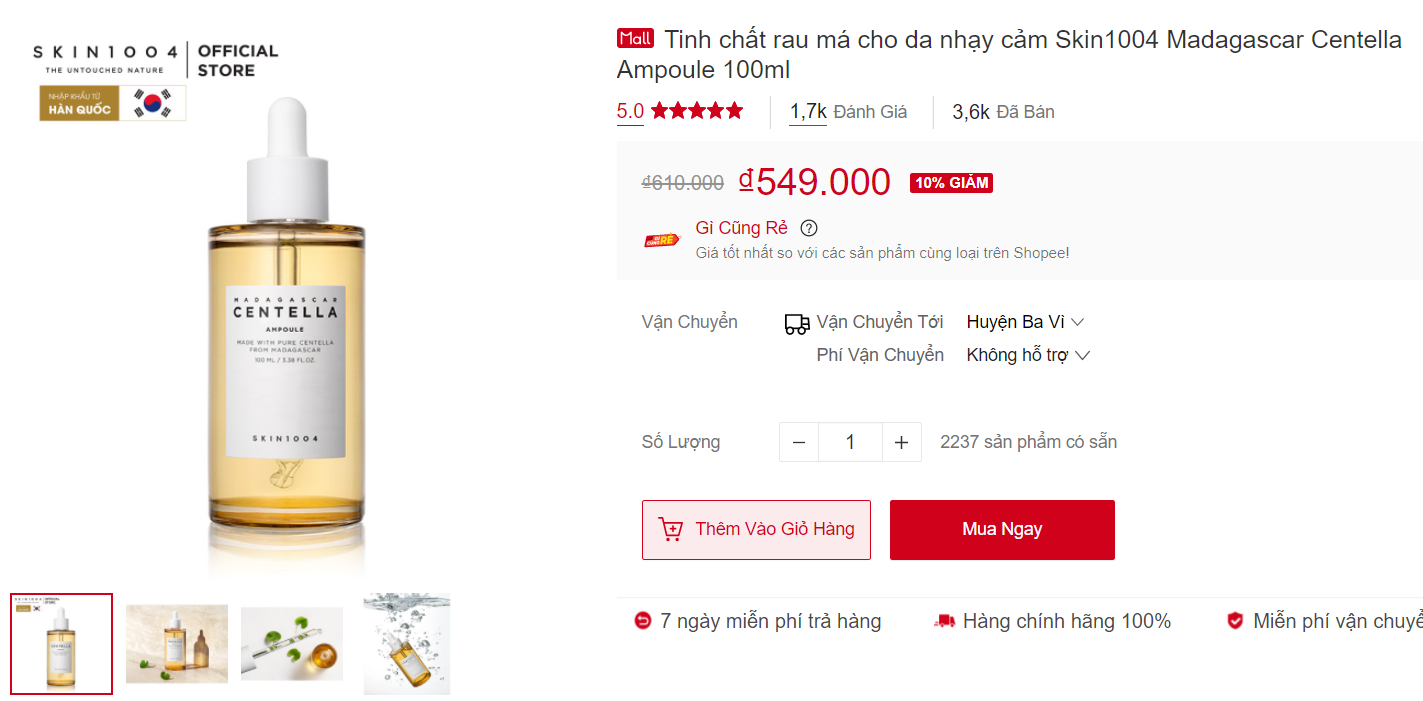Decrease quantity with the minus stepper
1423x701 pixels.
pos(798,441)
